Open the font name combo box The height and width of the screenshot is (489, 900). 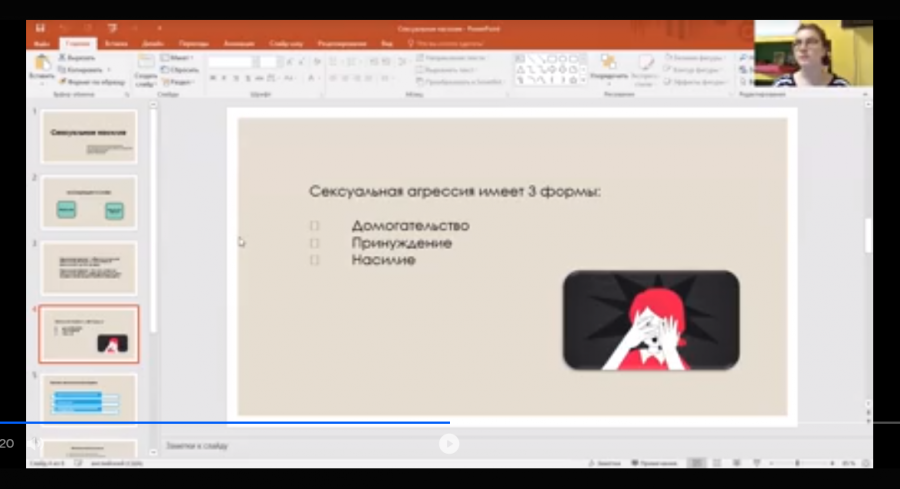pos(230,62)
